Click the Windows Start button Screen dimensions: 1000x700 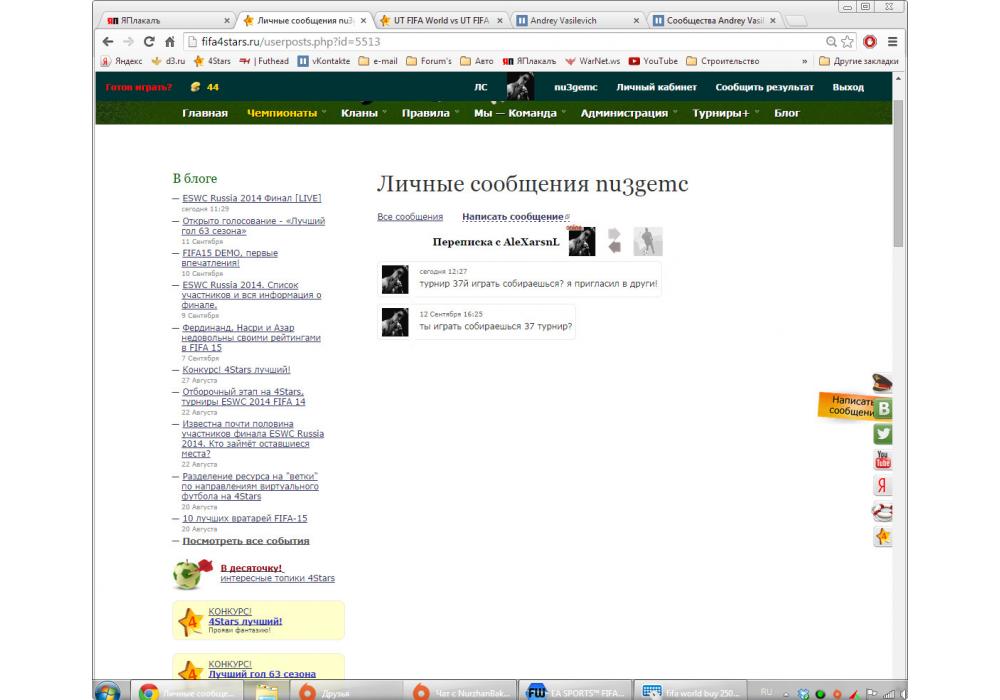(x=108, y=691)
